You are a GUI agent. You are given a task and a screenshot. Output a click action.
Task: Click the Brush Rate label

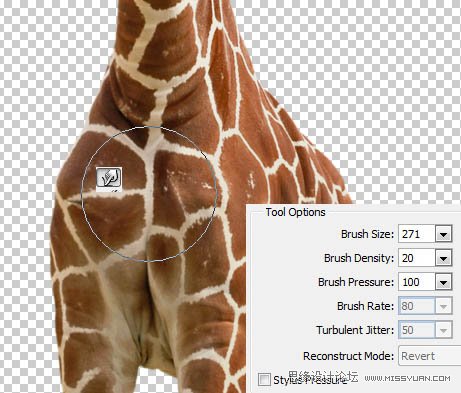(x=366, y=306)
